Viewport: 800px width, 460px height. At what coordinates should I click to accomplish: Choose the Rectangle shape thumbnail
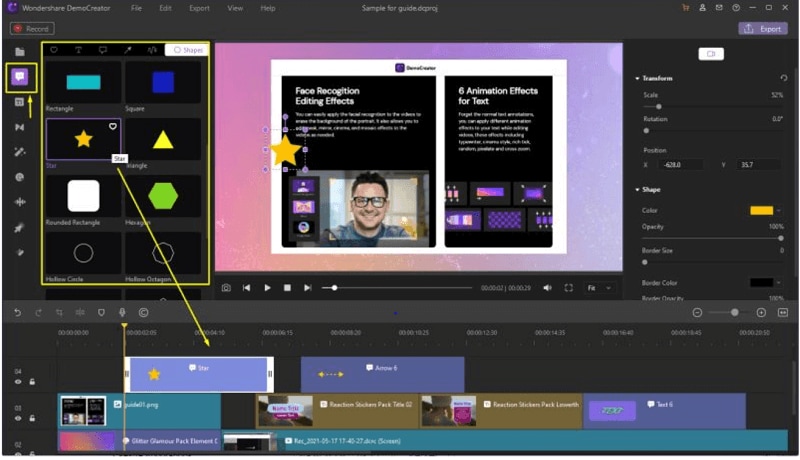click(x=84, y=83)
